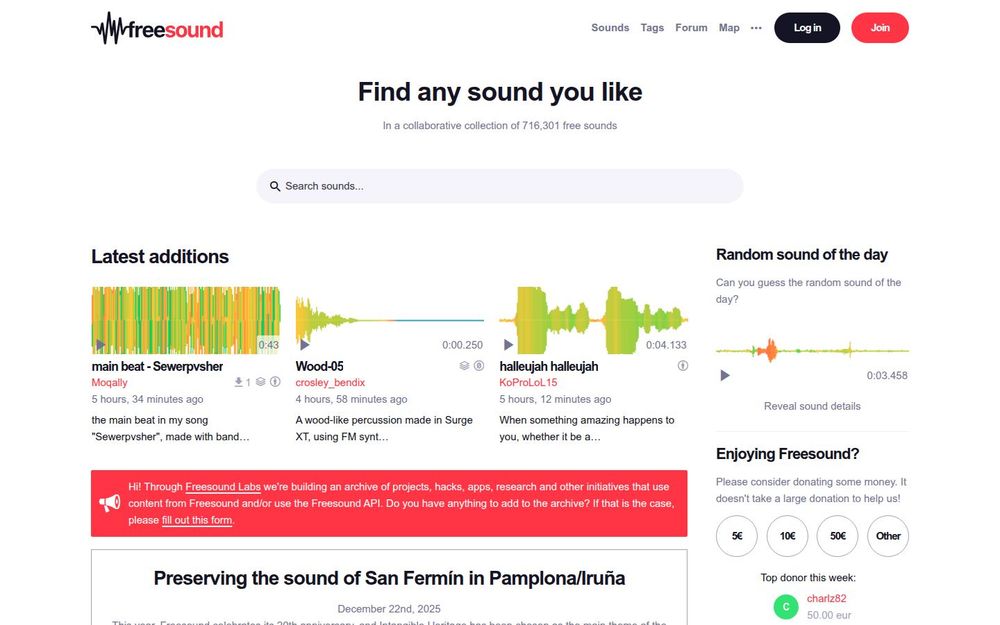Image resolution: width=1000 pixels, height=625 pixels.
Task: Click license icon on halleujah card
Action: (682, 365)
